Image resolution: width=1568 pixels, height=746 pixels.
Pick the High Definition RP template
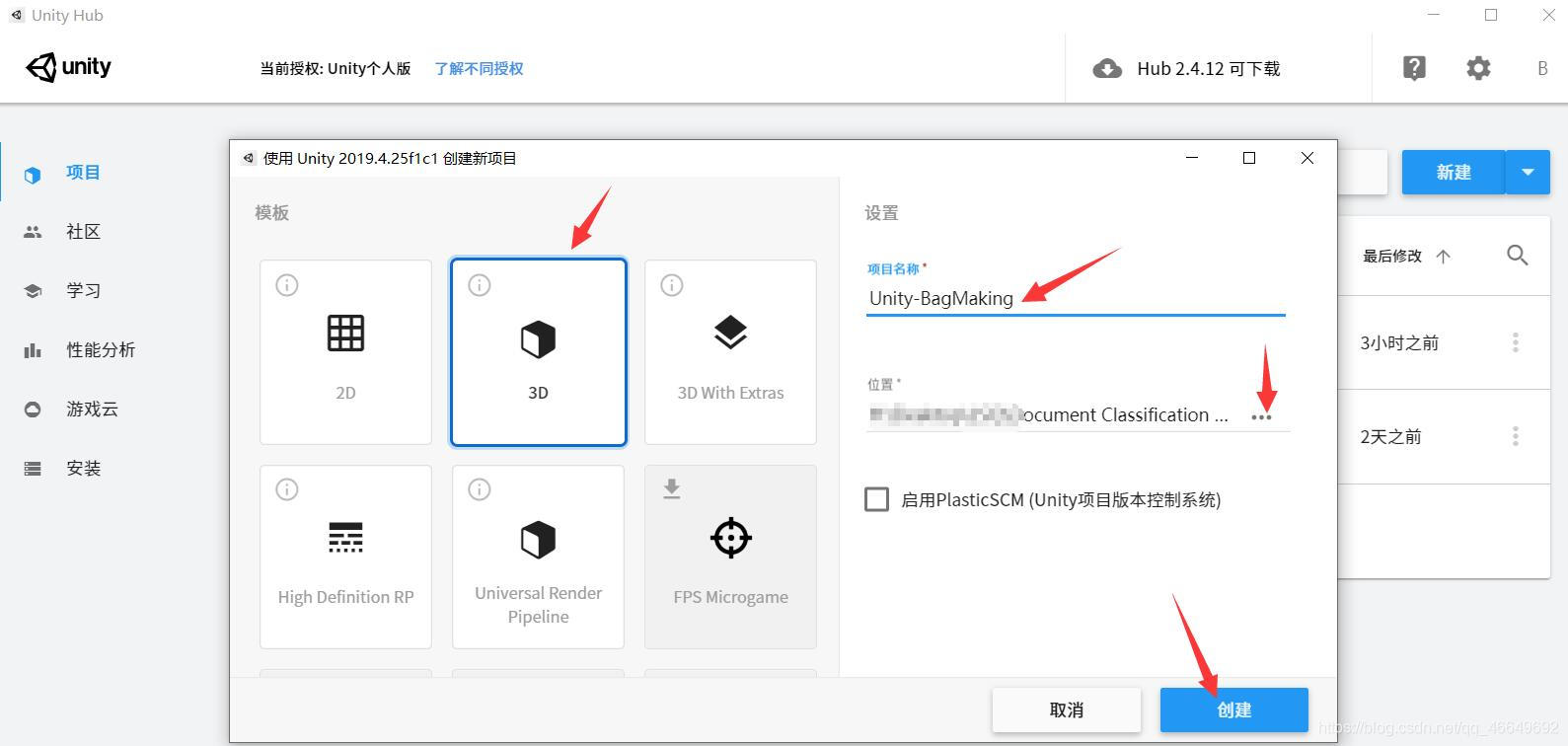tap(345, 557)
